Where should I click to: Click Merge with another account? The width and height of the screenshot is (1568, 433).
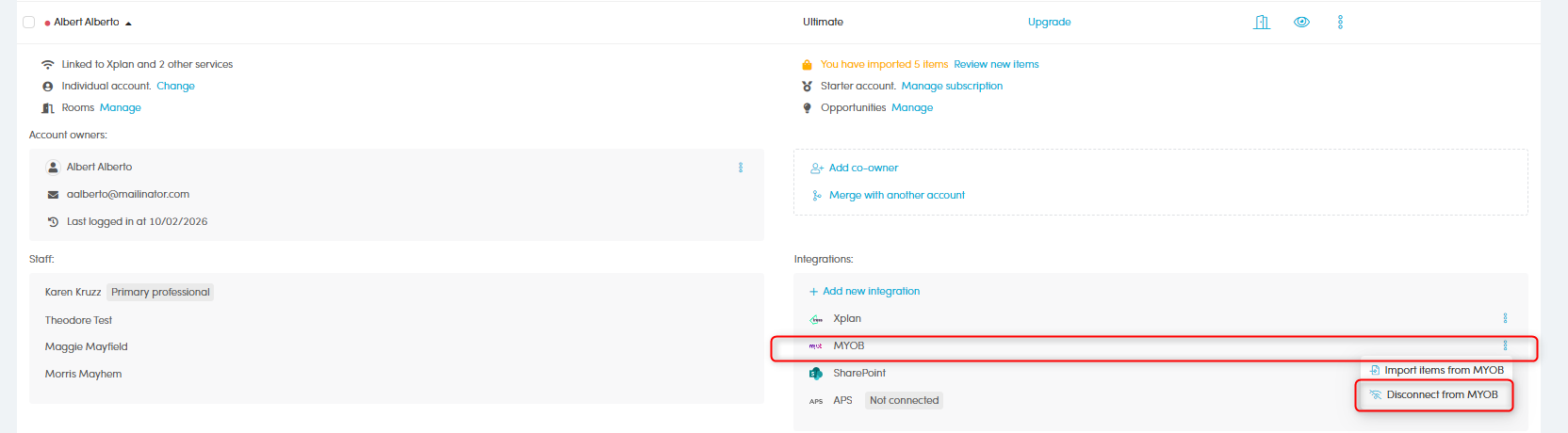[896, 195]
